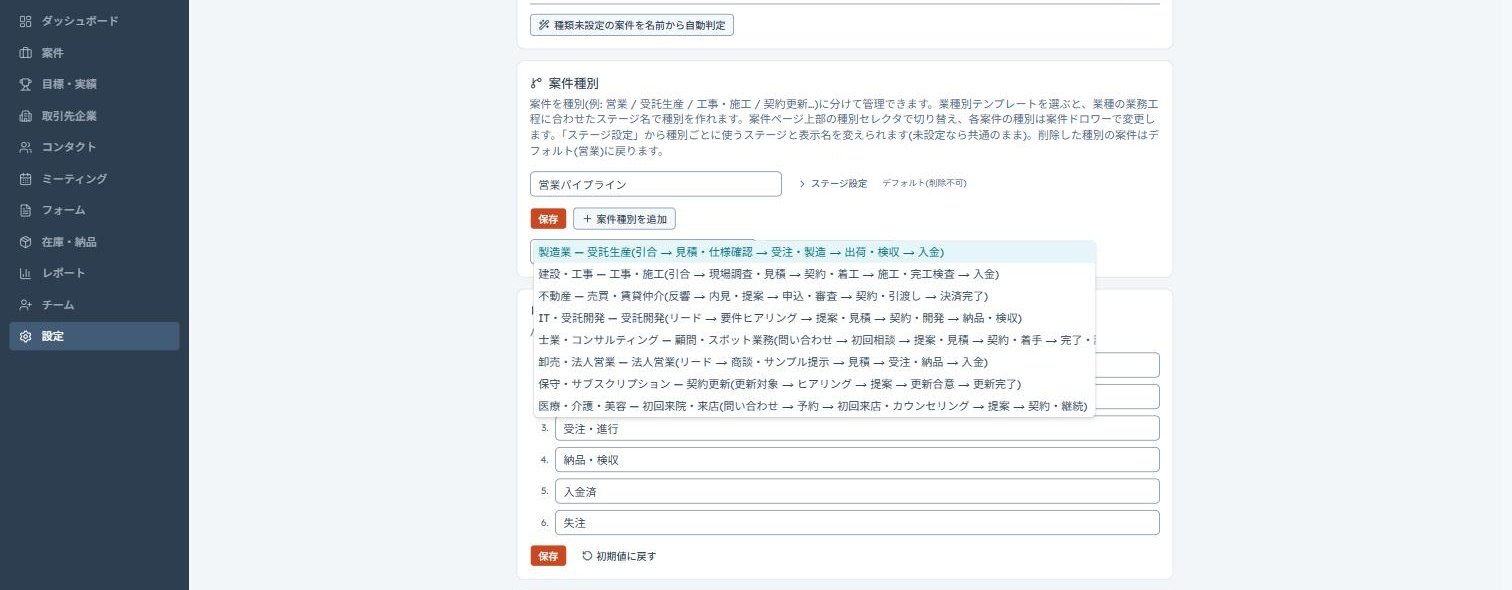This screenshot has height=590, width=1512.
Task: Select 設定 in the sidebar
Action: (94, 336)
